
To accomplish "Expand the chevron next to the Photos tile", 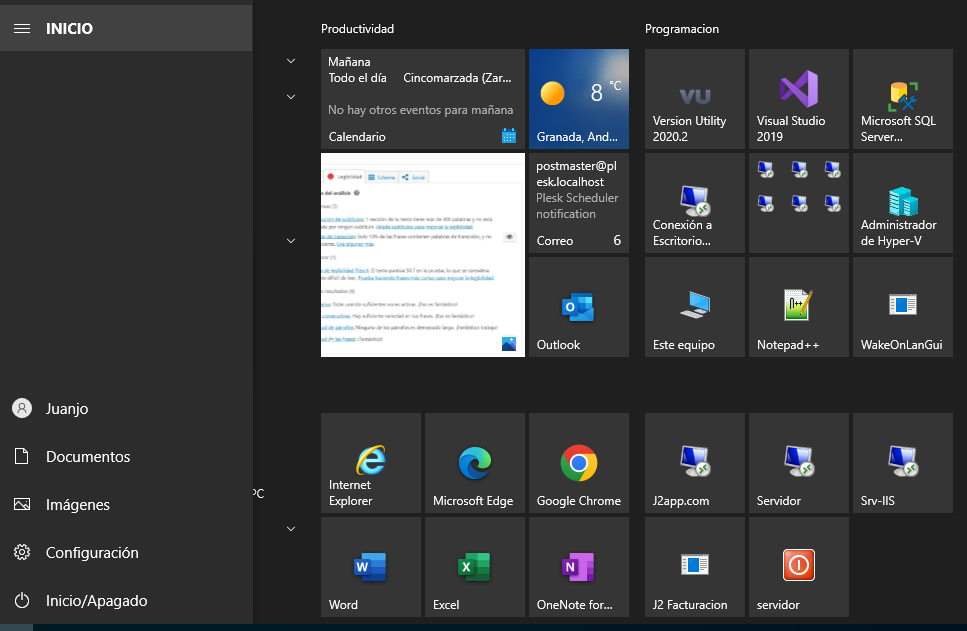I will click(291, 241).
